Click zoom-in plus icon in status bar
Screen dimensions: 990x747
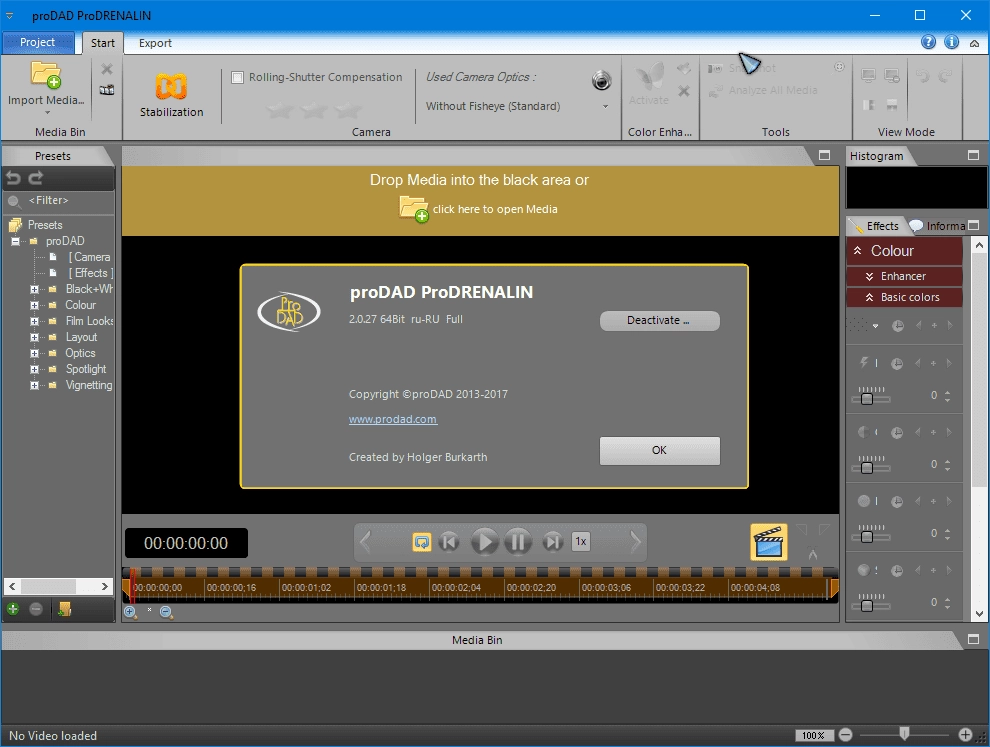click(x=965, y=734)
